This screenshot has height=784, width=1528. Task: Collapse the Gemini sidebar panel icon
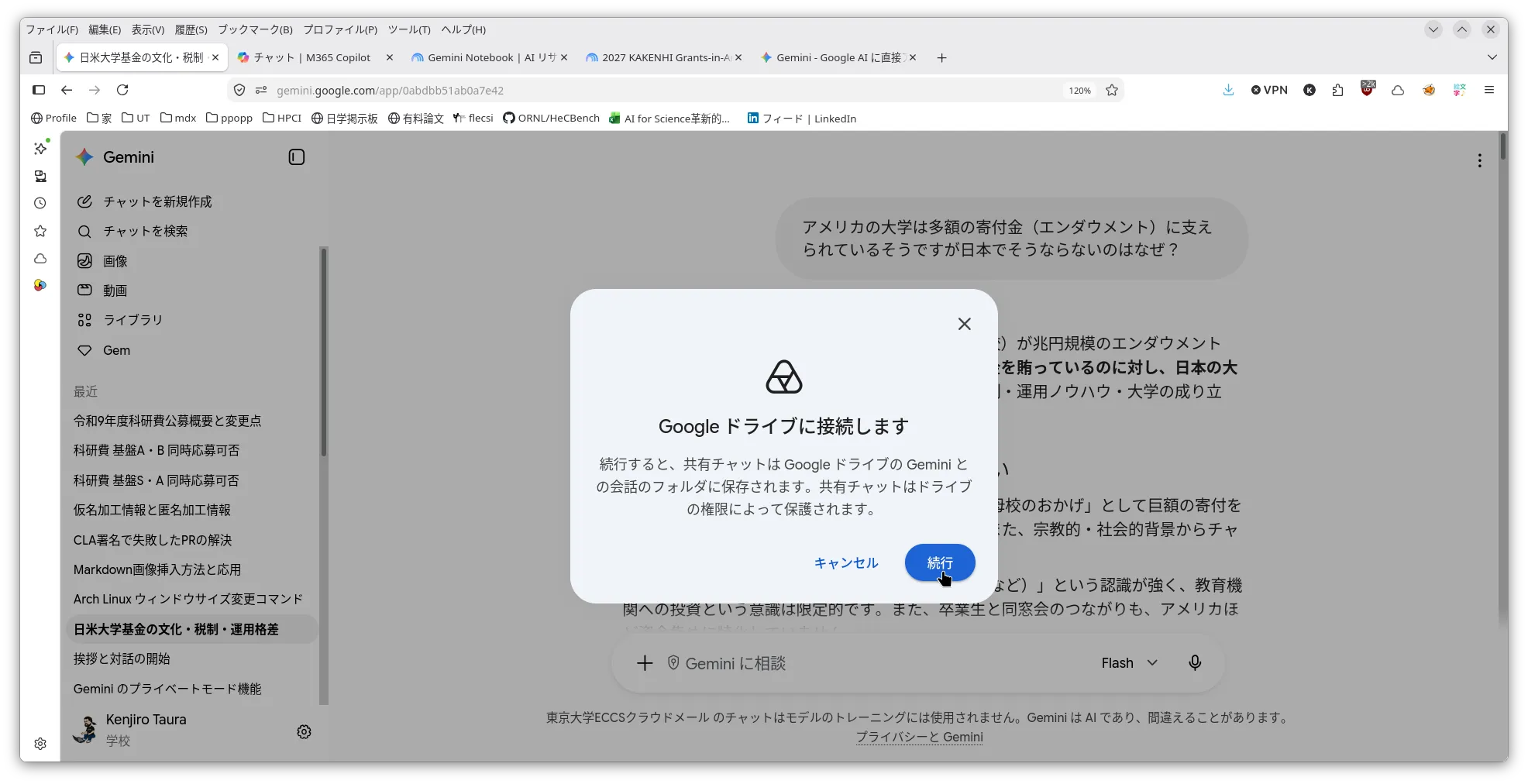[x=296, y=157]
